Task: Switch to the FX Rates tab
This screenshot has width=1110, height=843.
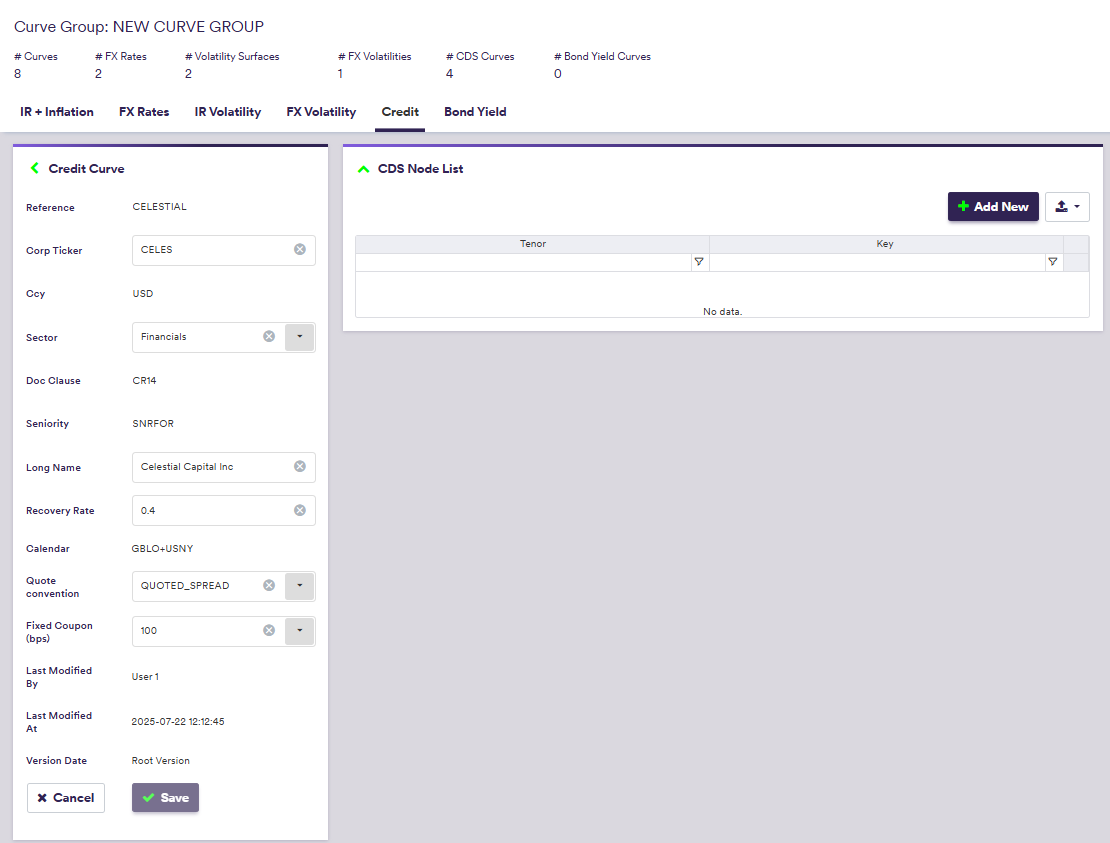Action: [x=144, y=112]
